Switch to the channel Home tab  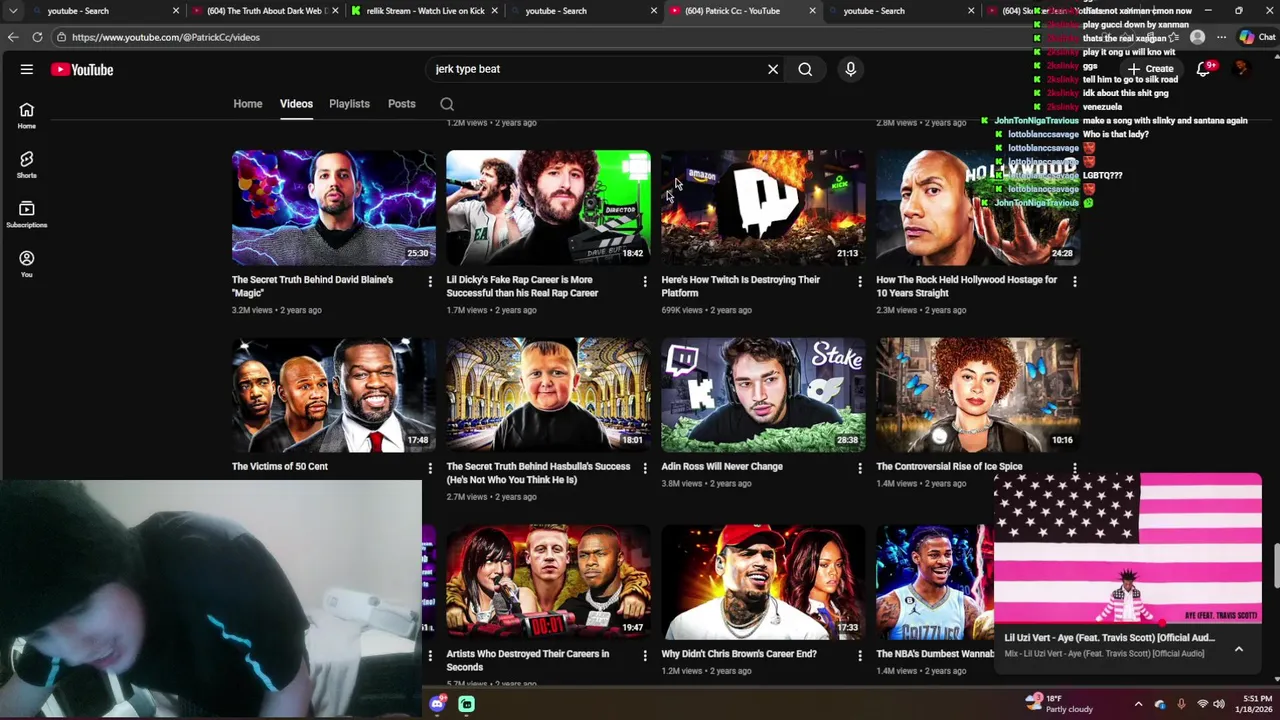coord(248,104)
